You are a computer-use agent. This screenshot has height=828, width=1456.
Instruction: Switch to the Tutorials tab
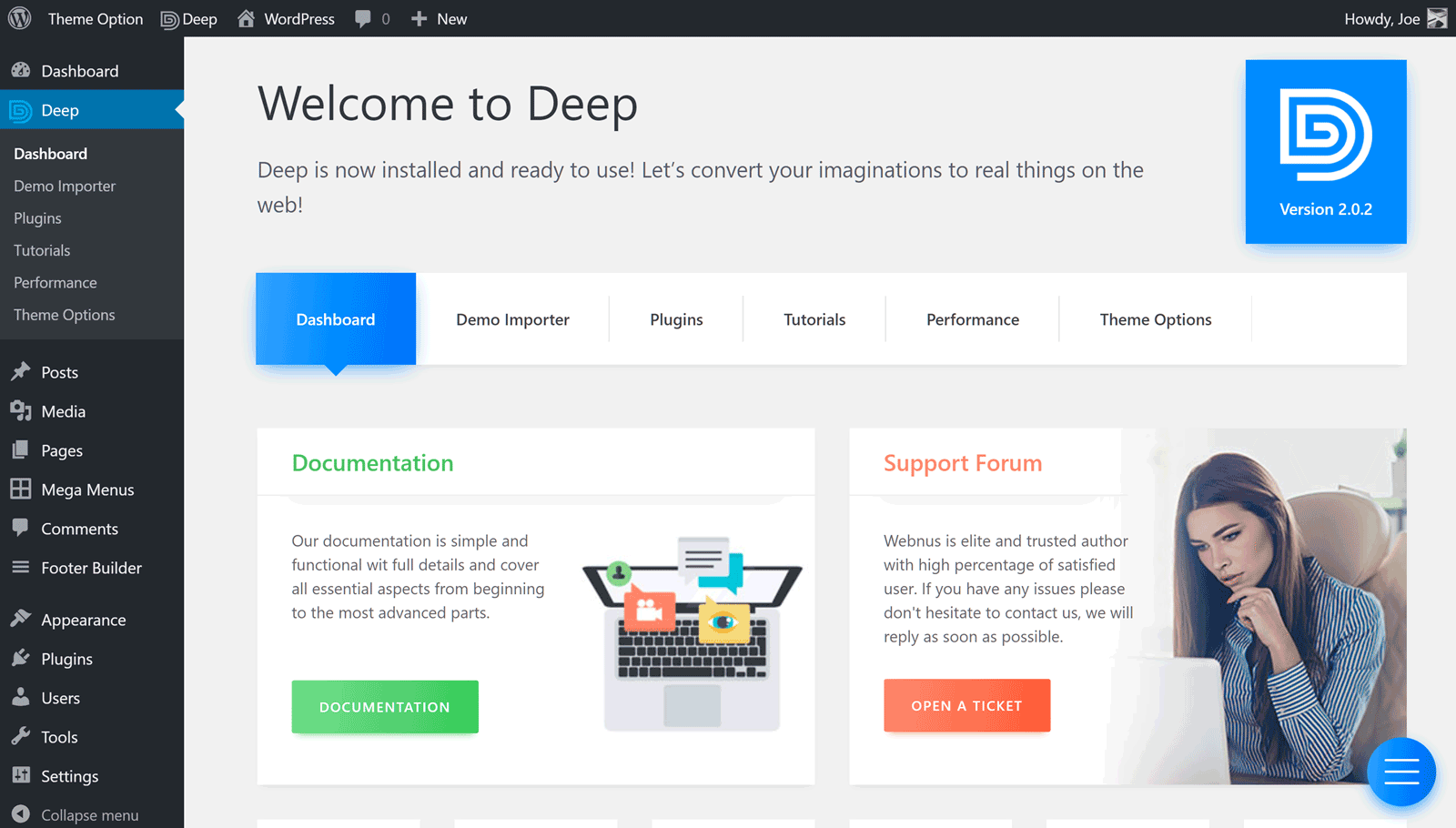coord(814,319)
